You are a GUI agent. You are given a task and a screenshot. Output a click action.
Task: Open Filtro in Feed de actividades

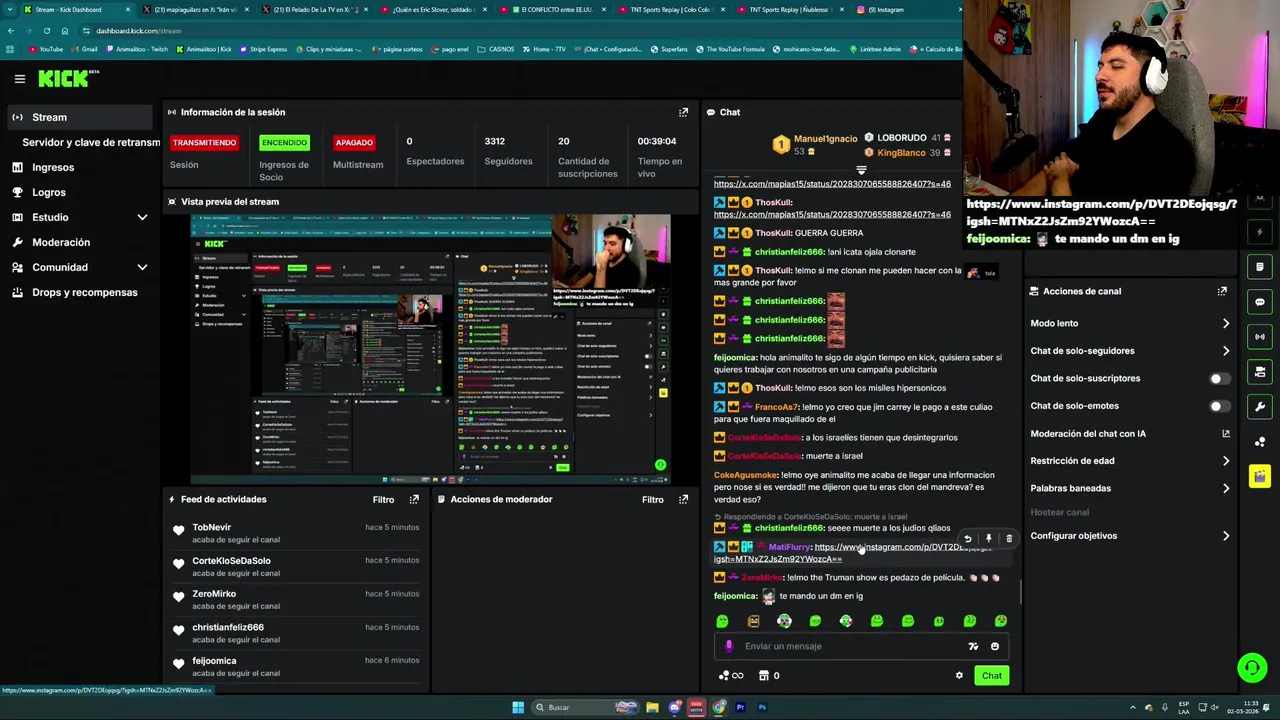[383, 499]
